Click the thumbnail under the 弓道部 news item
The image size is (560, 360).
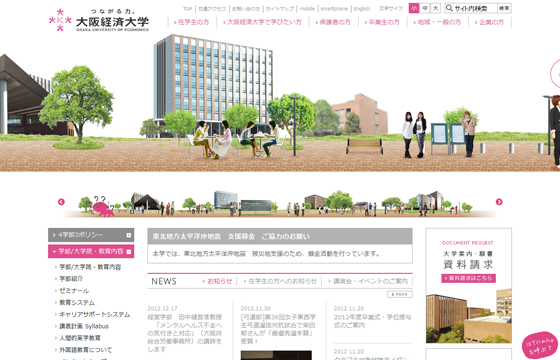(x=276, y=355)
